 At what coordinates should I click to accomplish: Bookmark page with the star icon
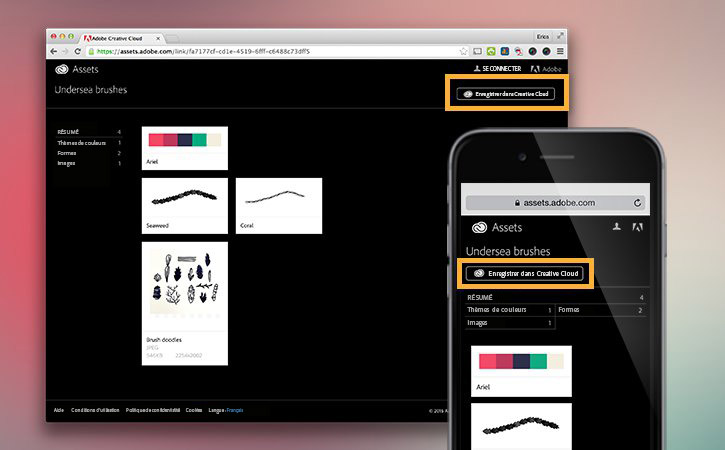click(x=463, y=51)
